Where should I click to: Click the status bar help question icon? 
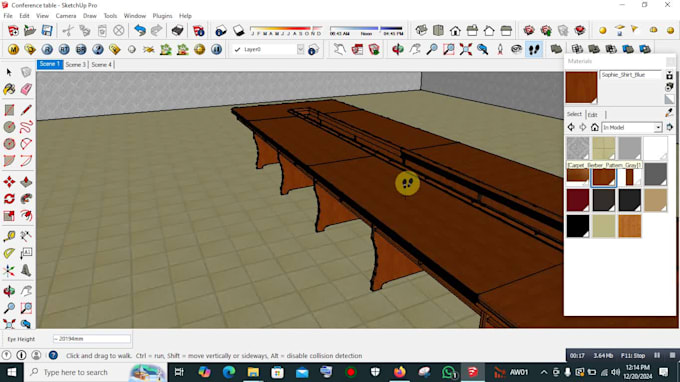click(53, 355)
